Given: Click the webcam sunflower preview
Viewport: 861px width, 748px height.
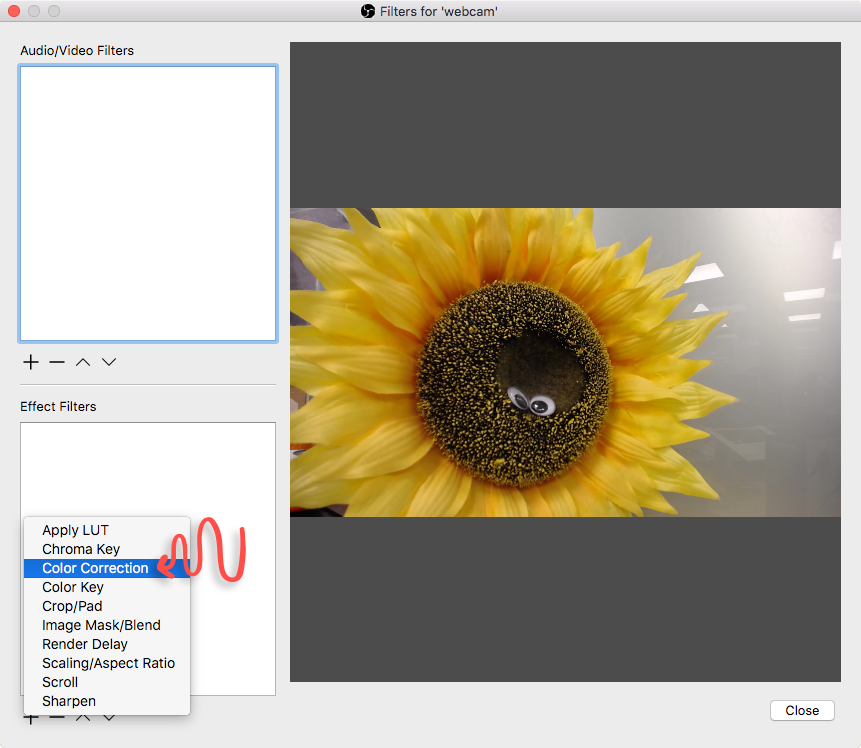Looking at the screenshot, I should (565, 362).
